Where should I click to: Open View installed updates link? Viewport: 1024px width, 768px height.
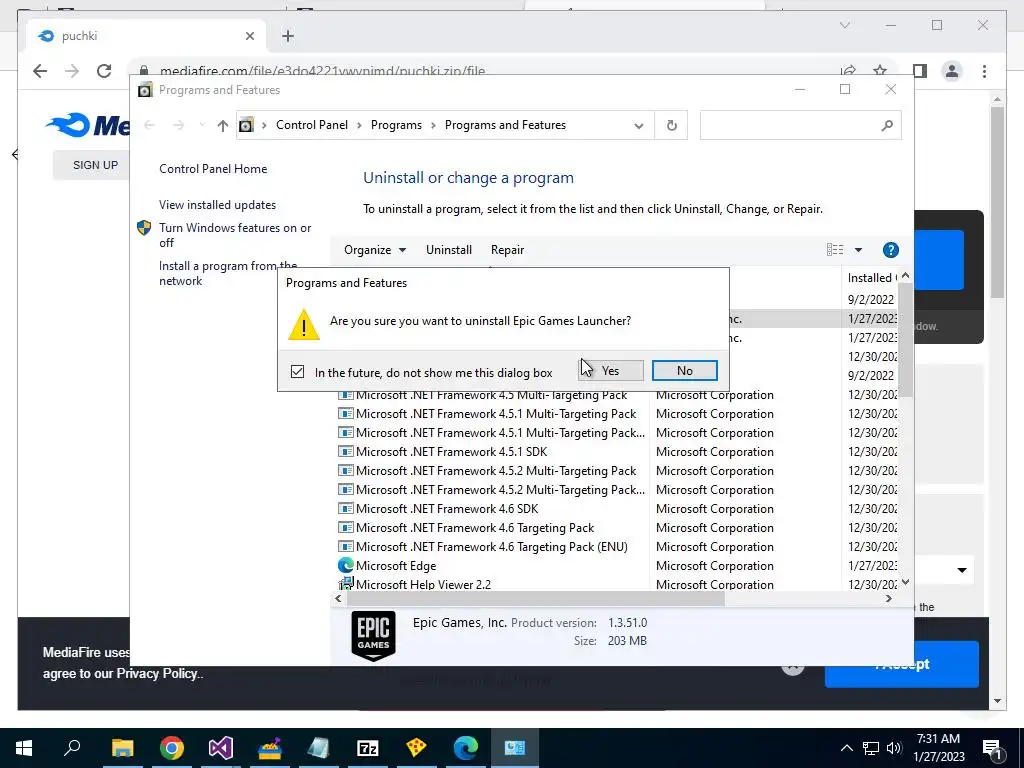(x=217, y=204)
